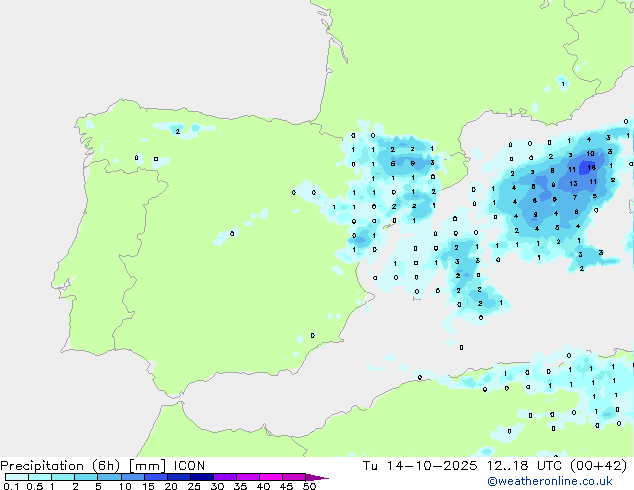Select the "ICON" model name text

[189, 466]
